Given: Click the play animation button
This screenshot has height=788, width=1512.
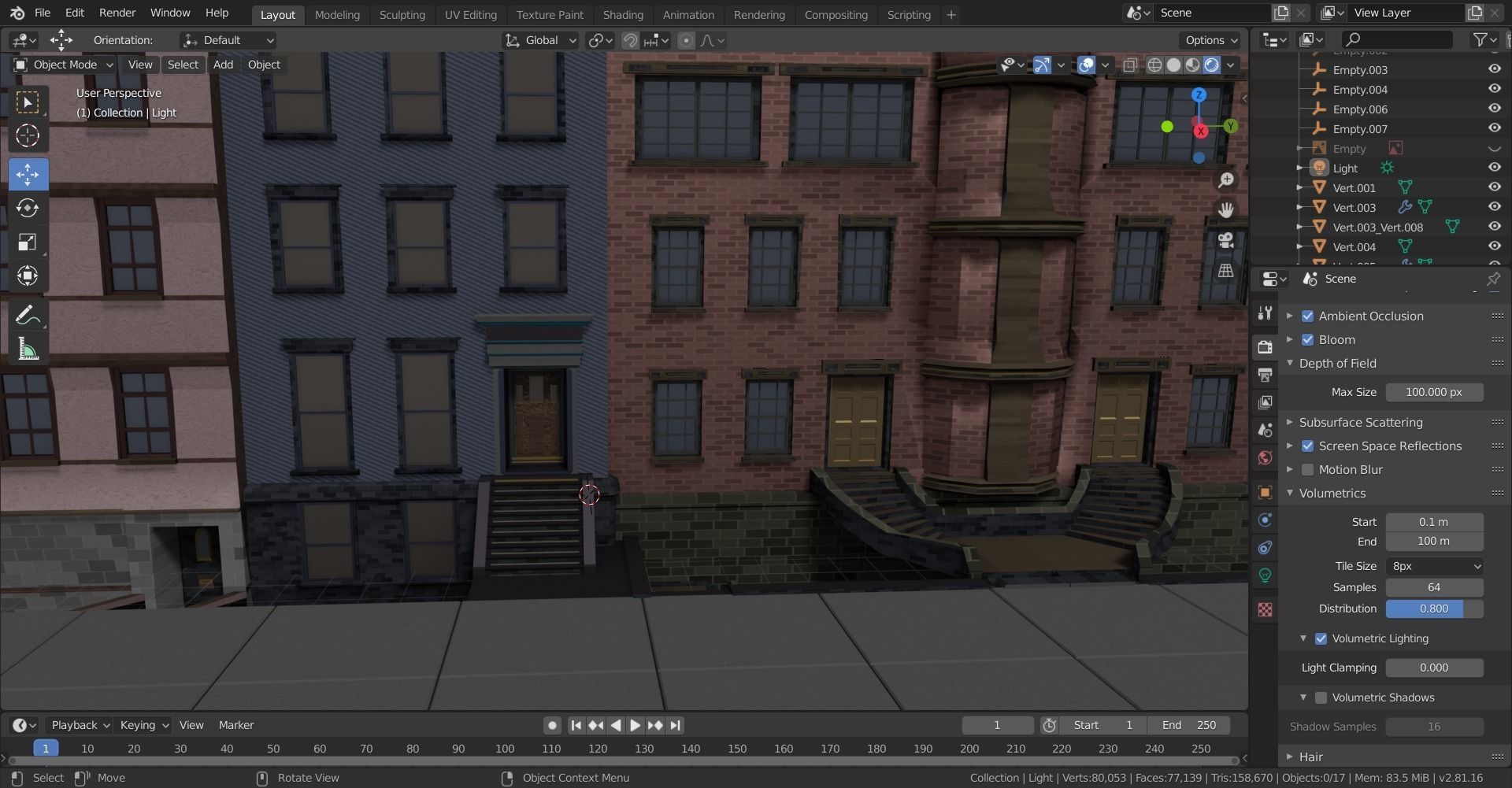Looking at the screenshot, I should click(x=635, y=726).
